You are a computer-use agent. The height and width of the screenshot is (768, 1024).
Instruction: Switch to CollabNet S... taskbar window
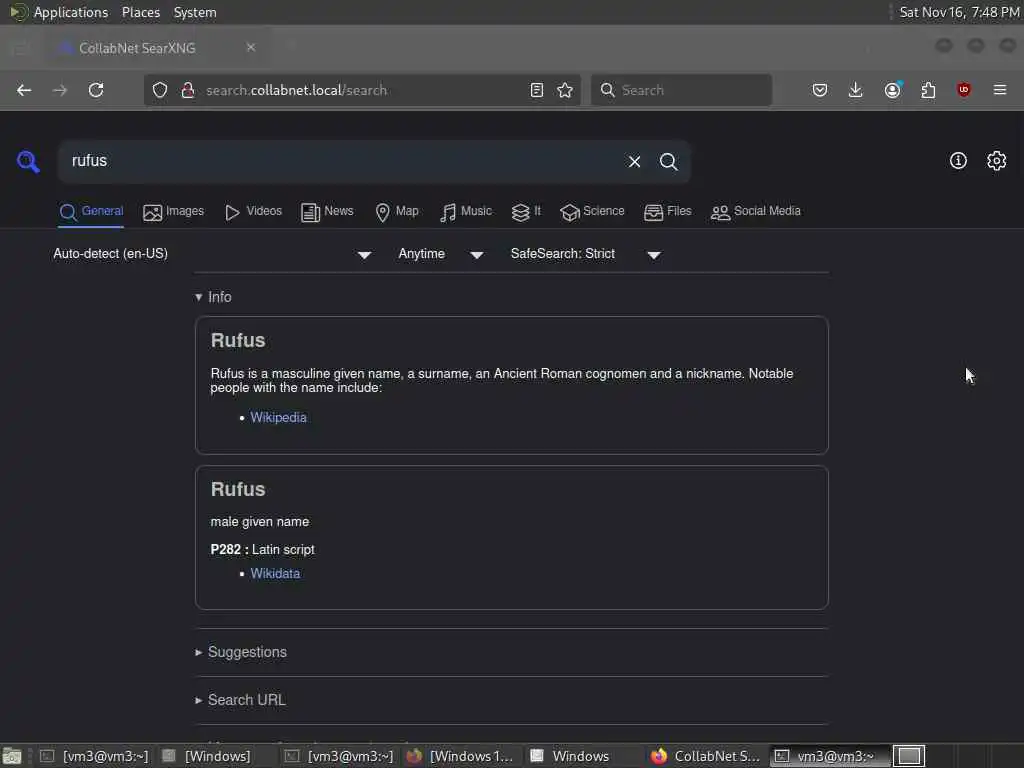[705, 756]
